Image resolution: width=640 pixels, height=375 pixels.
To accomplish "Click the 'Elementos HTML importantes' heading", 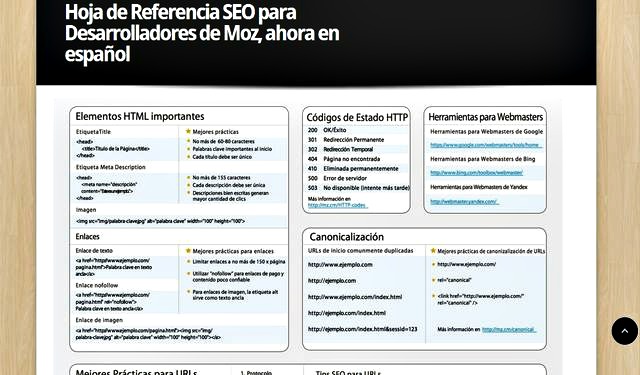I will tap(140, 116).
